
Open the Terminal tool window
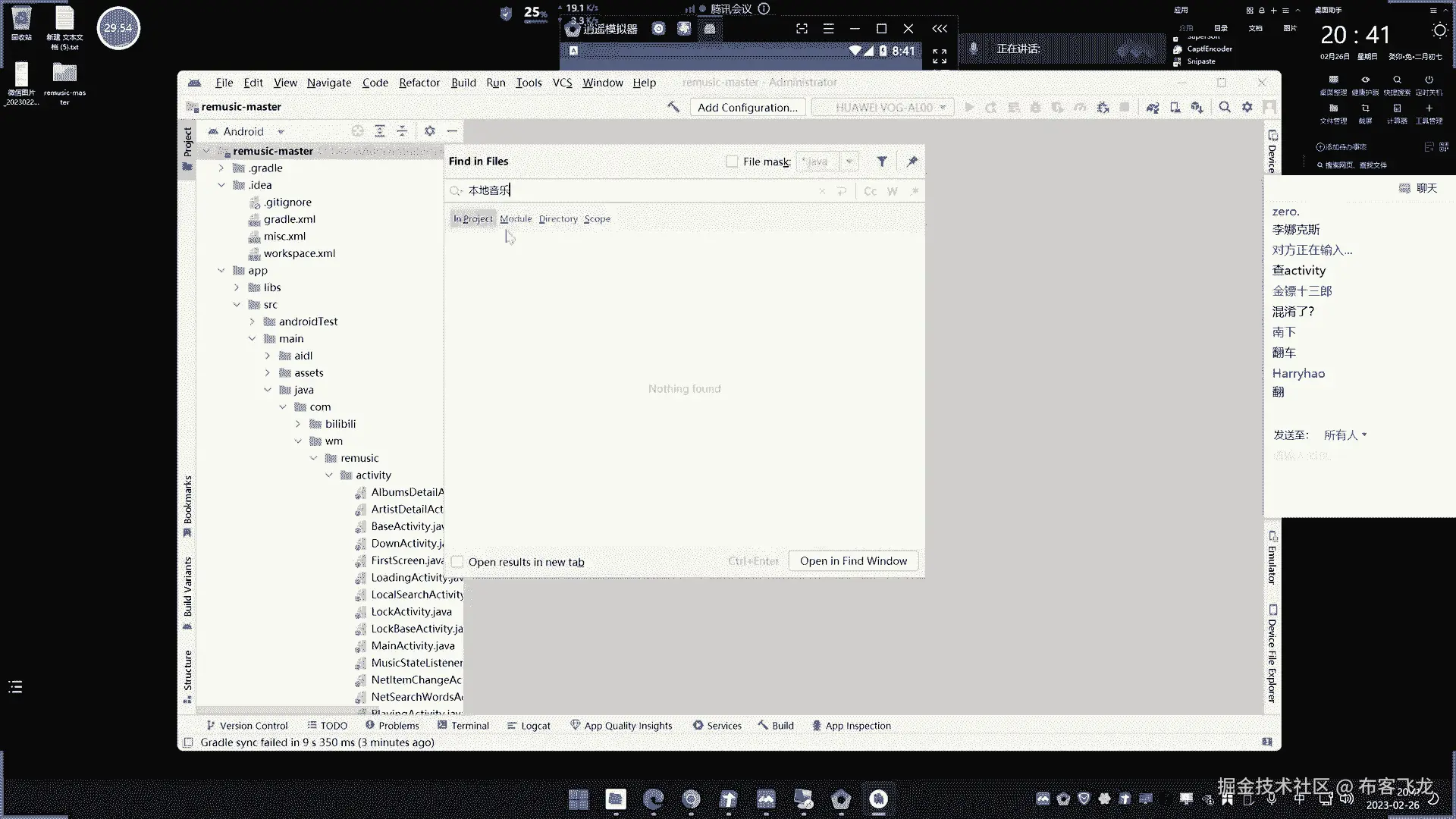tap(463, 726)
